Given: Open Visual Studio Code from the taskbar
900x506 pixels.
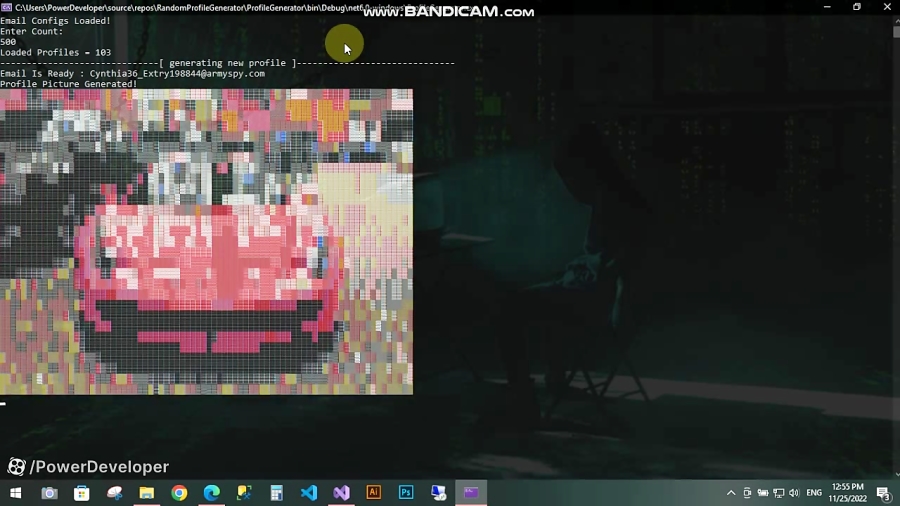Looking at the screenshot, I should point(309,493).
